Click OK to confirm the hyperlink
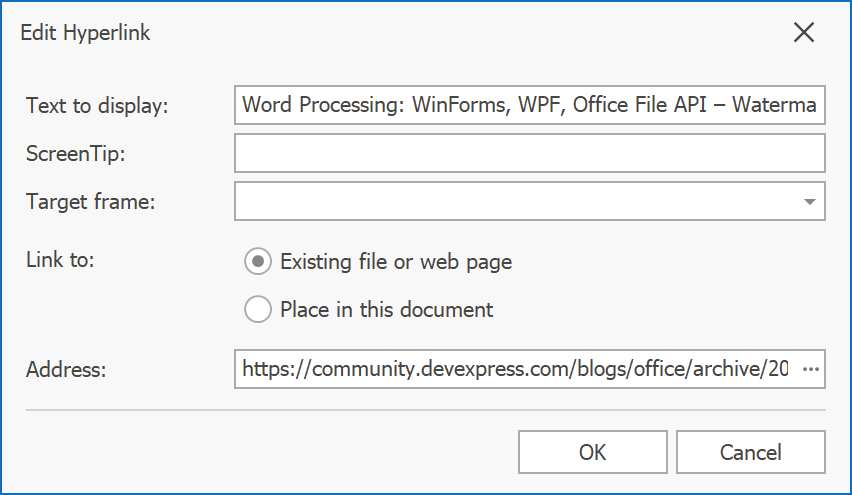Screen dimensions: 852x495 point(592,452)
